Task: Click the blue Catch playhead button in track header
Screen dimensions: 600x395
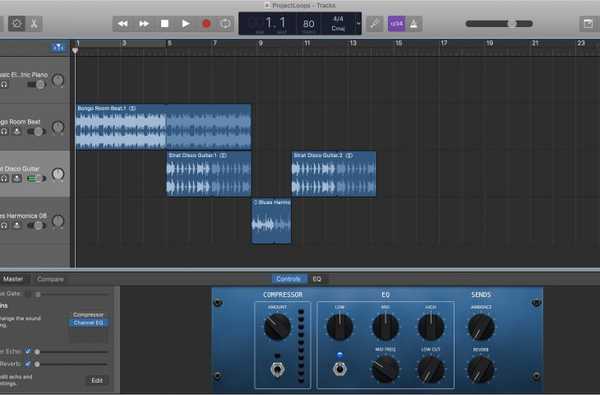Action: [58, 47]
